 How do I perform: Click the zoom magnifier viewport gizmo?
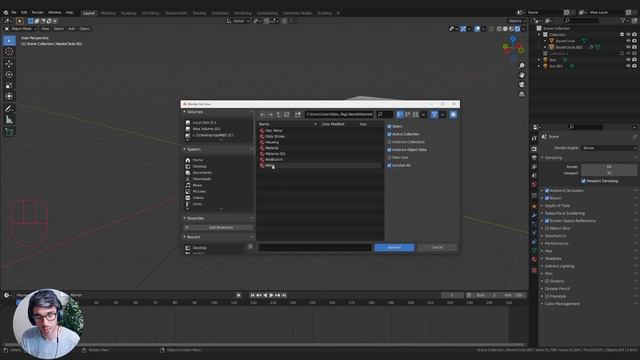coord(522,66)
